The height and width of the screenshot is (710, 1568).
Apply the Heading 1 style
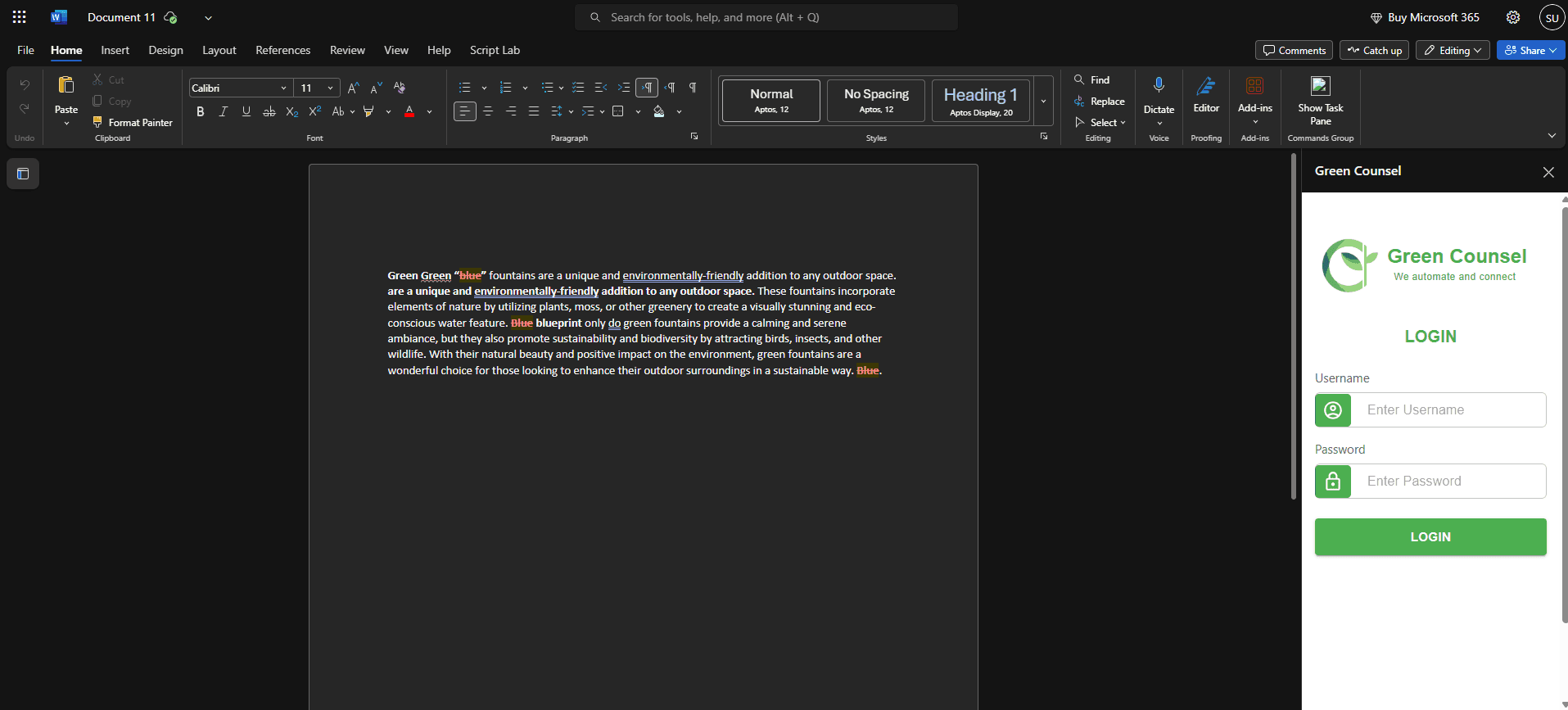coord(981,101)
